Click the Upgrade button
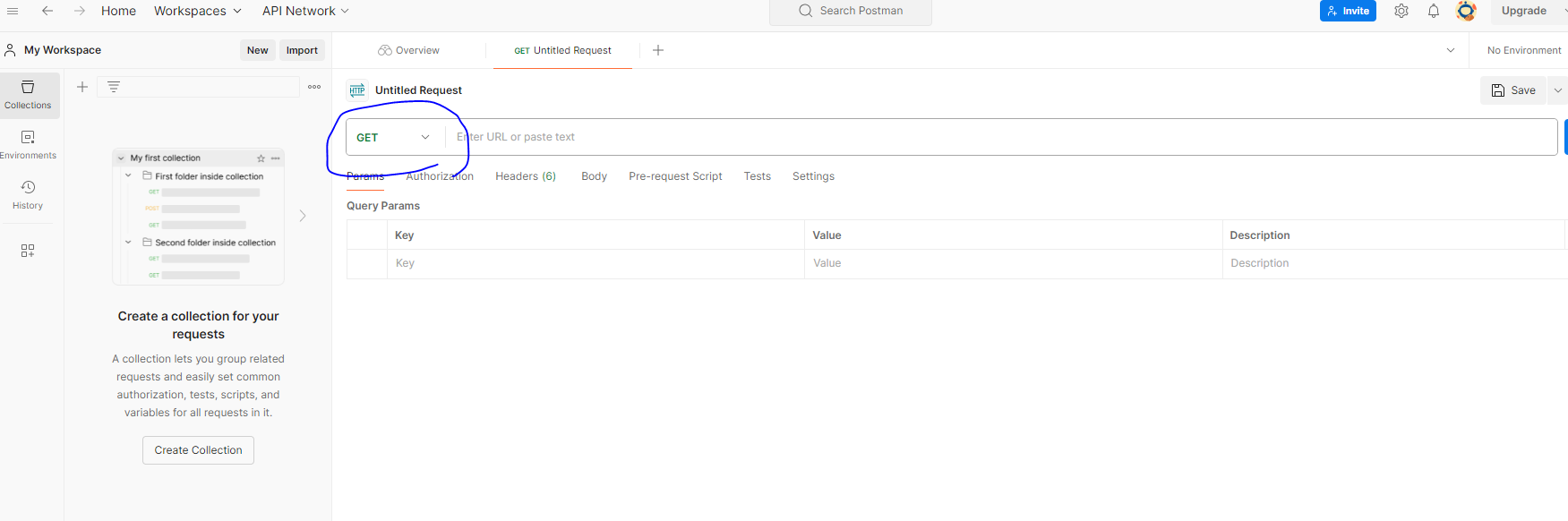Image resolution: width=1568 pixels, height=521 pixels. point(1523,11)
